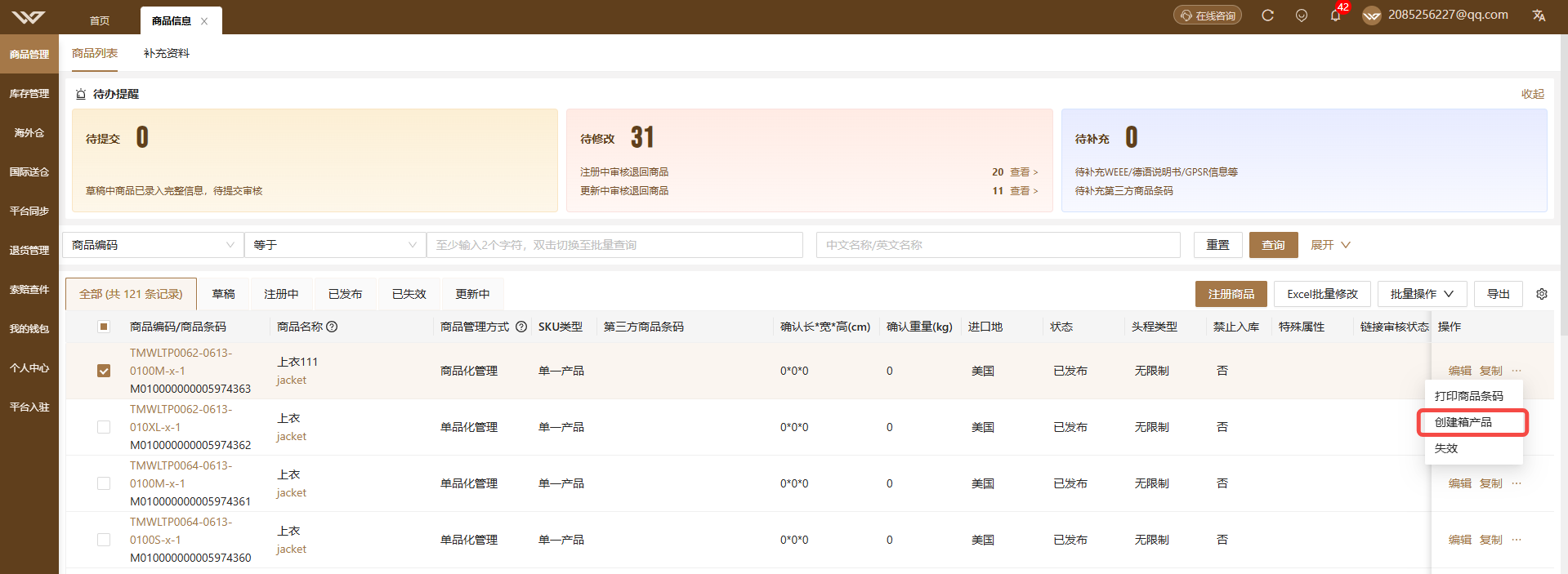Open 退货管理 in the sidebar
Image resolution: width=1568 pixels, height=574 pixels.
coord(29,251)
